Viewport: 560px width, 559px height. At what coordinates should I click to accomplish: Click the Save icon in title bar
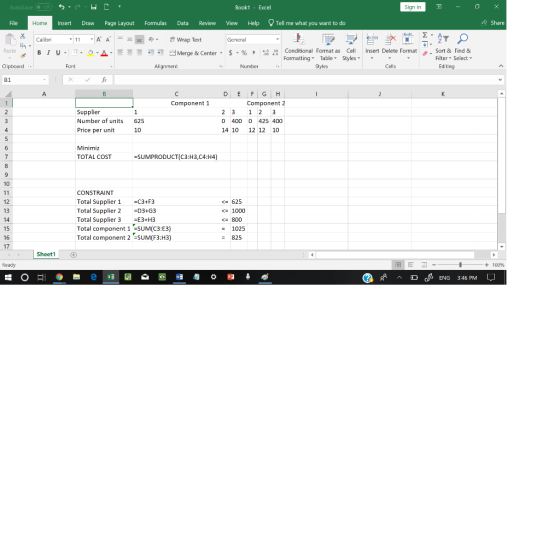[94, 7]
